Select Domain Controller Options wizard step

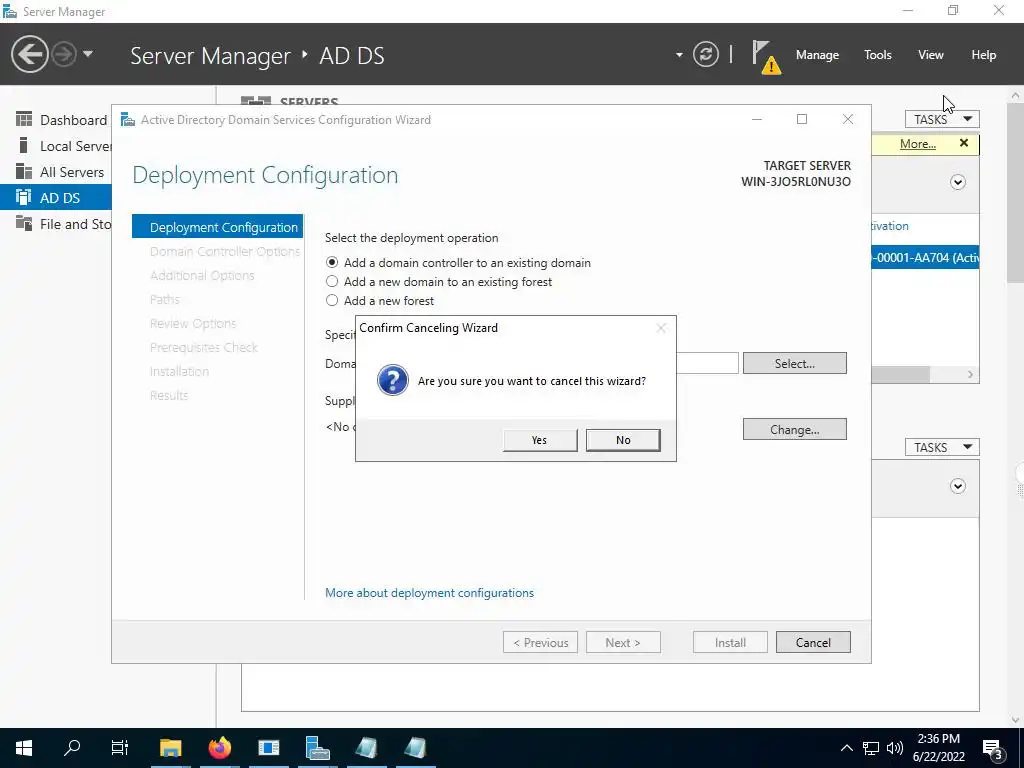(217, 251)
